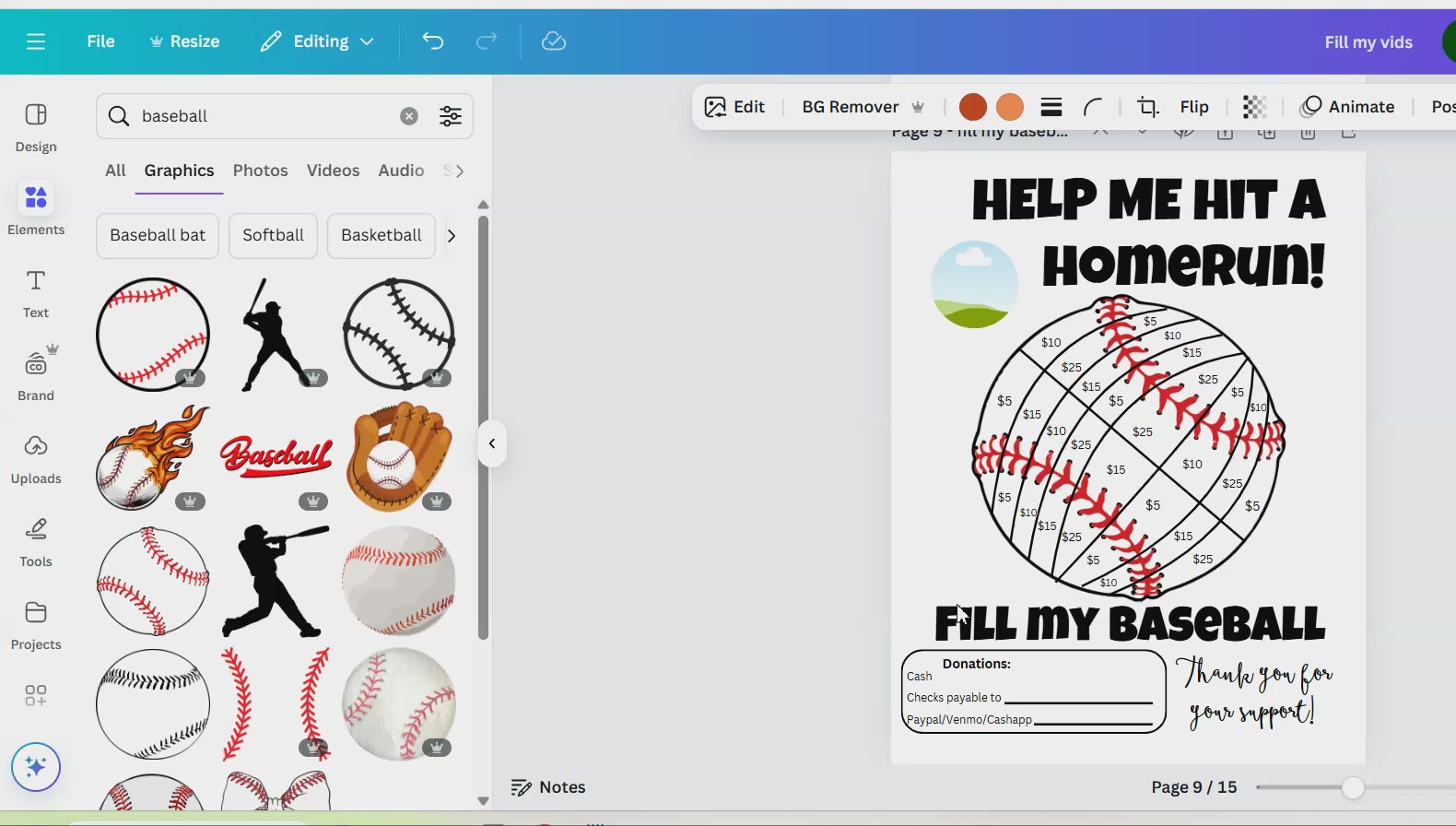Click the Baseball bat suggestion chip
Image resolution: width=1456 pixels, height=826 pixels.
point(158,236)
